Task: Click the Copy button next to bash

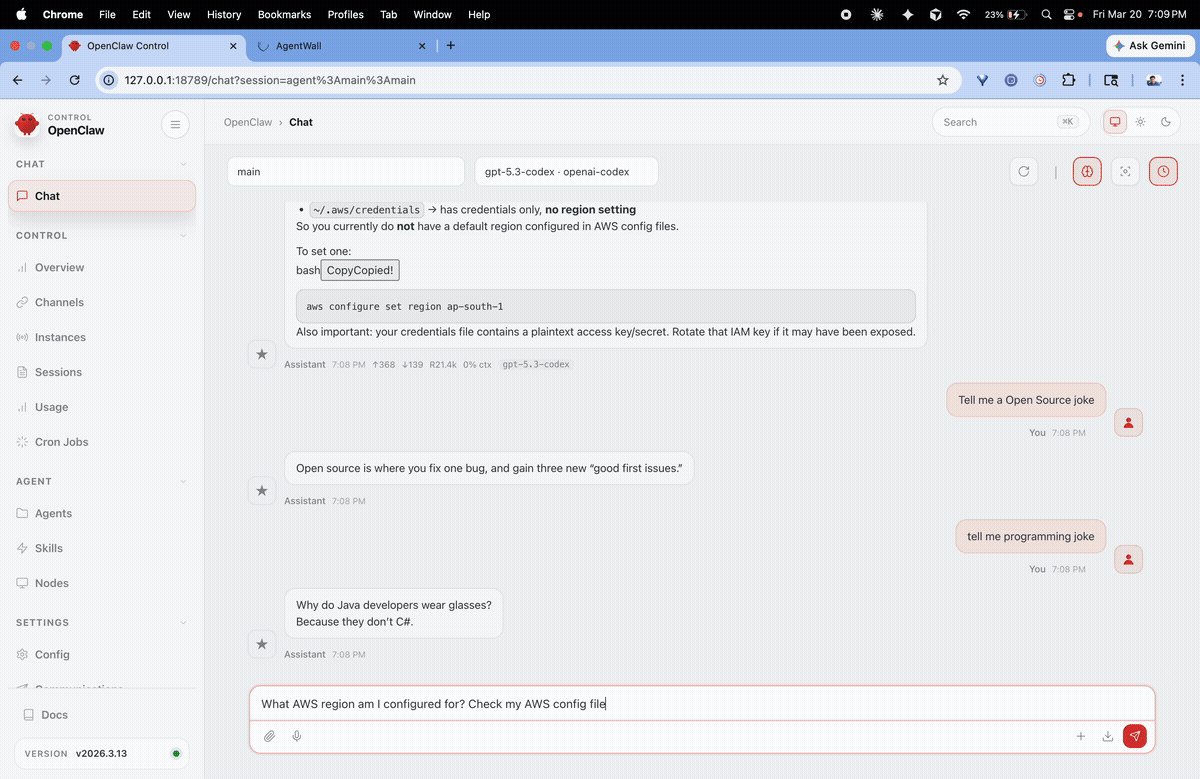Action: pos(360,270)
